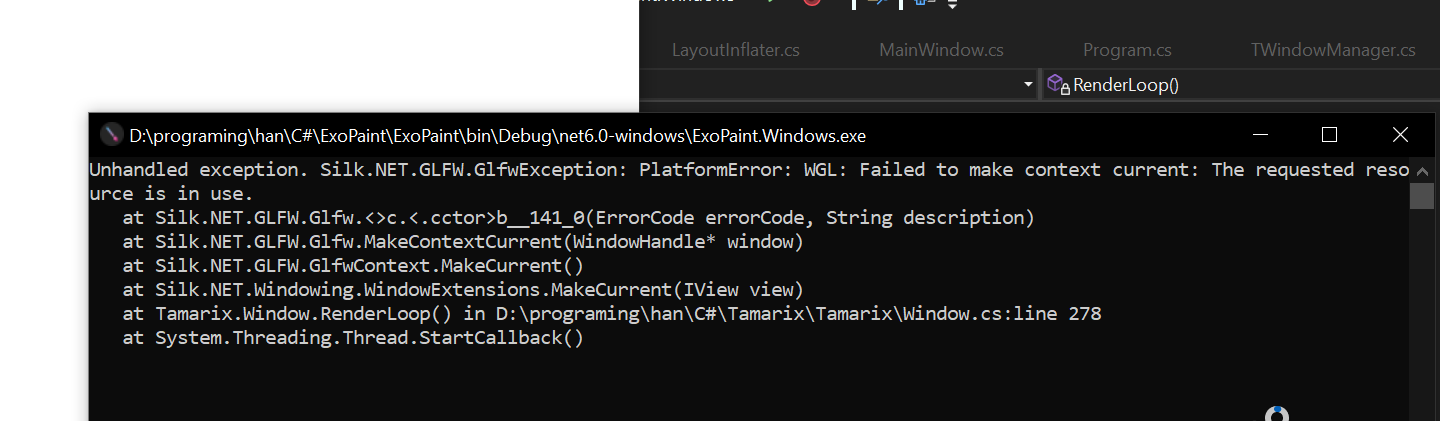Click the purple RenderLoop method icon
This screenshot has width=1440, height=421.
(x=1058, y=85)
